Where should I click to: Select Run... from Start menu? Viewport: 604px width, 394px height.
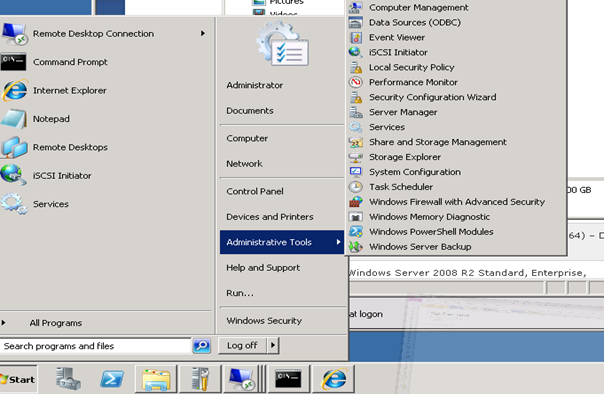[x=240, y=293]
